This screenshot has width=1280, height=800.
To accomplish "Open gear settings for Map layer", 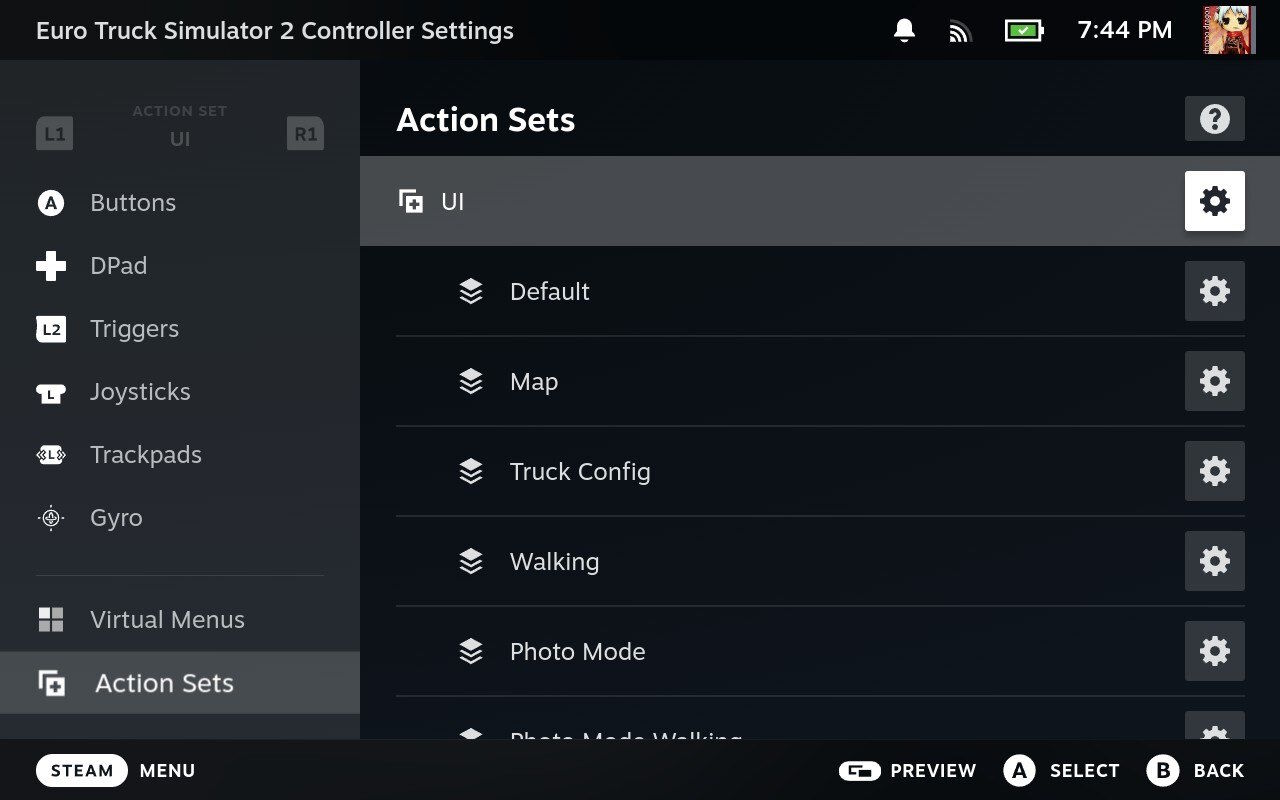I will click(x=1214, y=381).
